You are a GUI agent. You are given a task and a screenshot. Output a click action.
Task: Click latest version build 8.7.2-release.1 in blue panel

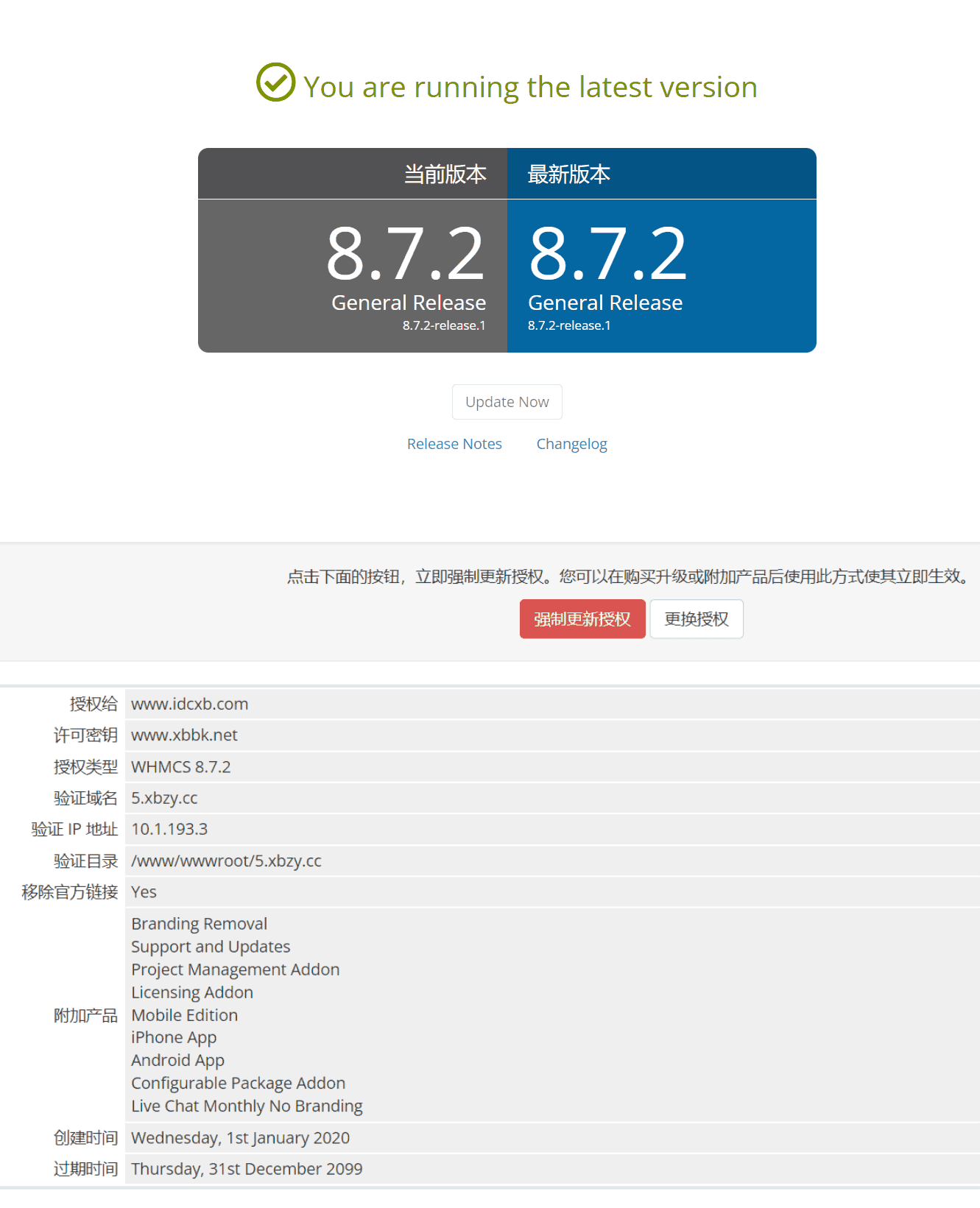(x=569, y=325)
